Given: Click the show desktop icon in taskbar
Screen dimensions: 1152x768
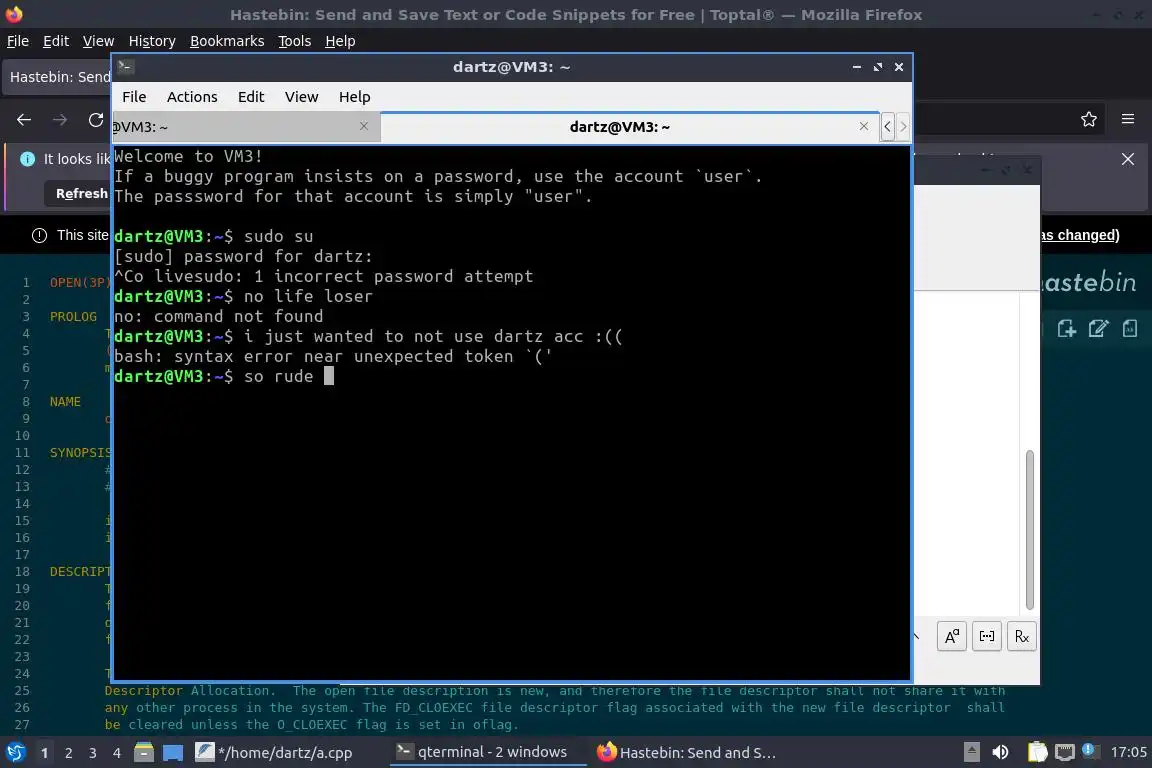Looking at the screenshot, I should coord(173,753).
